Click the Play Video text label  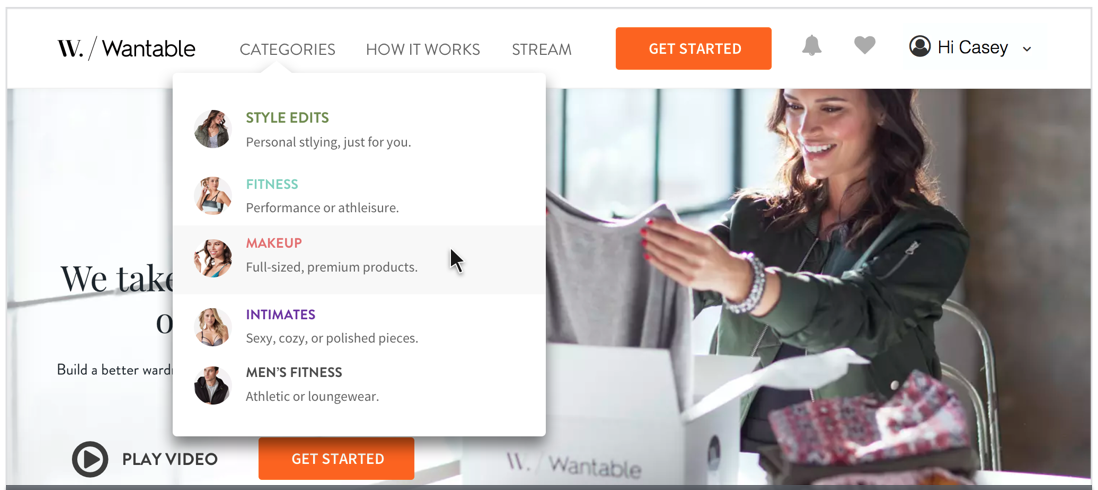pyautogui.click(x=169, y=459)
